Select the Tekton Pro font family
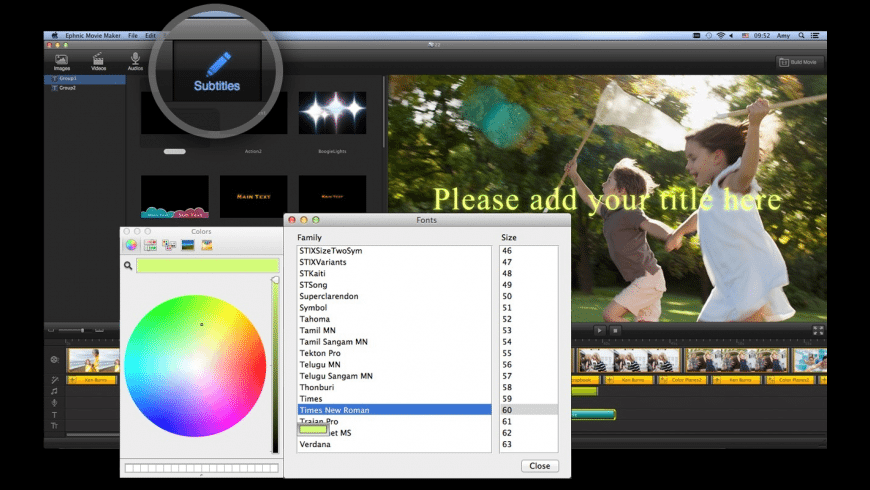870x490 pixels. tap(394, 353)
